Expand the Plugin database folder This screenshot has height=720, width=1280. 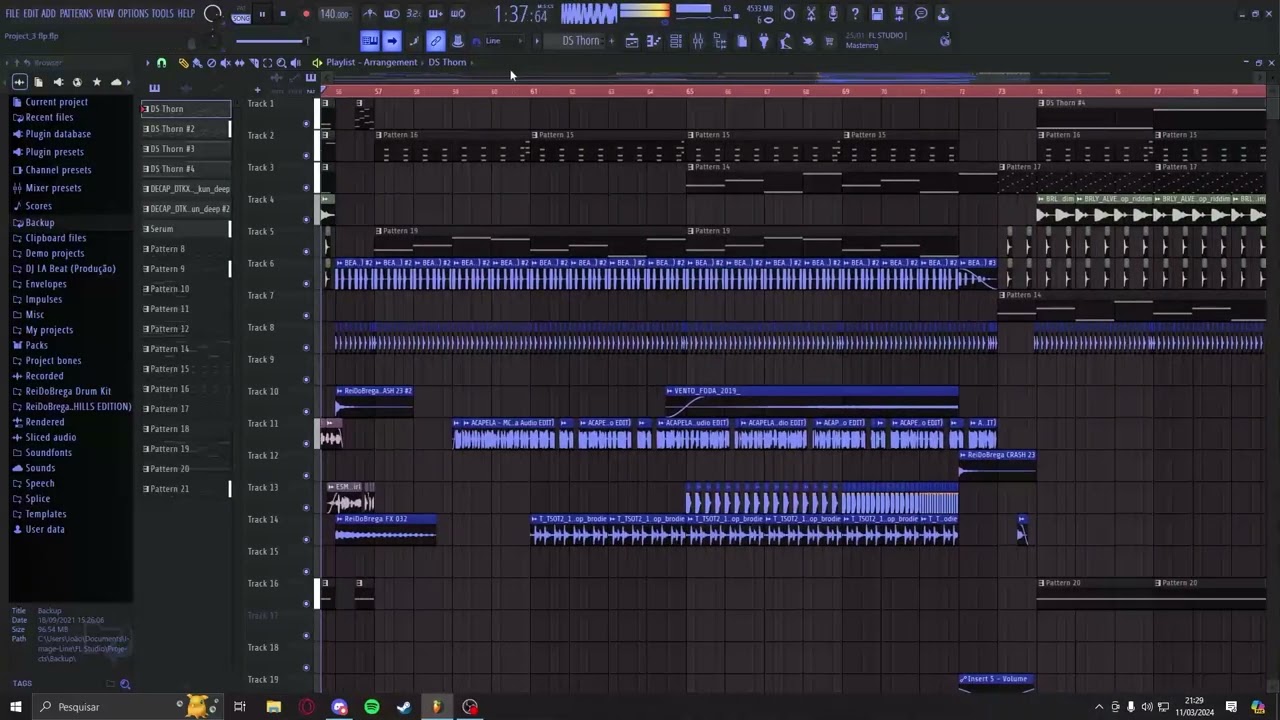(x=58, y=134)
